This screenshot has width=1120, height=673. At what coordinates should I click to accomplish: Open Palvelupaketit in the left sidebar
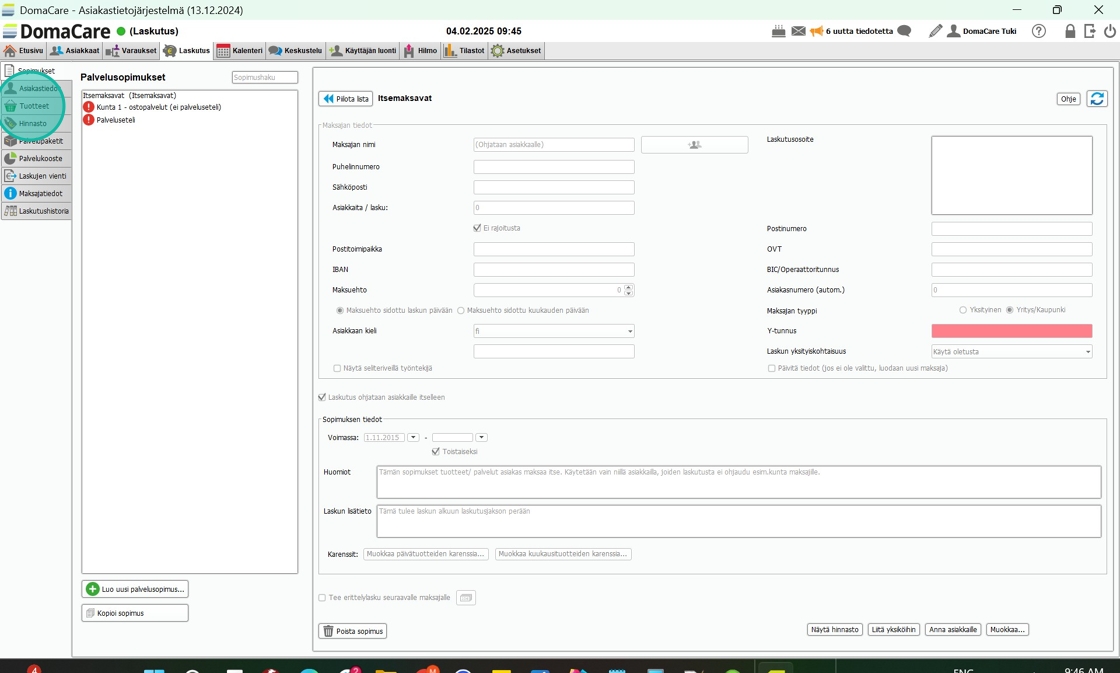(36, 141)
